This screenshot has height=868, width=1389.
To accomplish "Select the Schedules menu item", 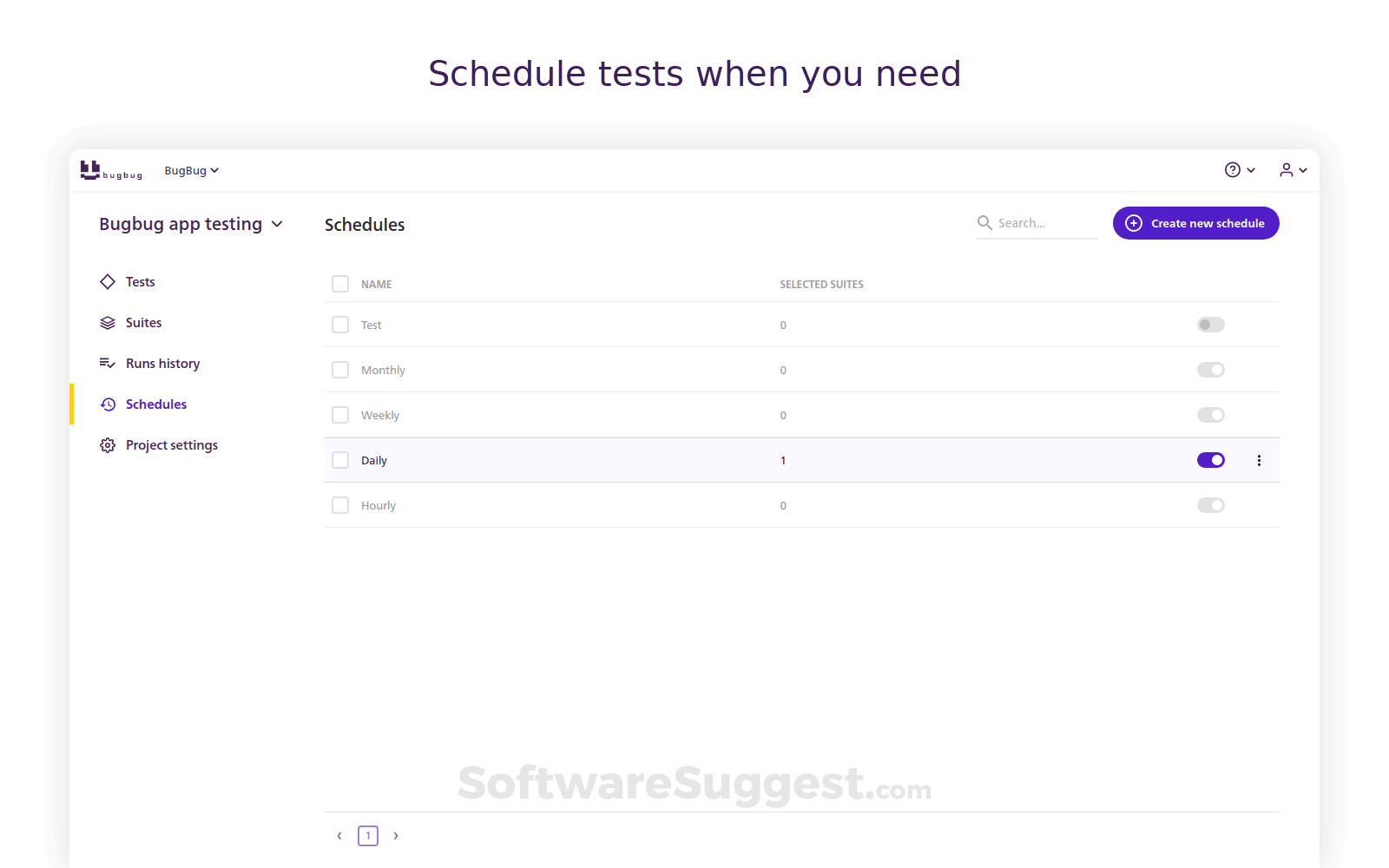I will click(155, 404).
